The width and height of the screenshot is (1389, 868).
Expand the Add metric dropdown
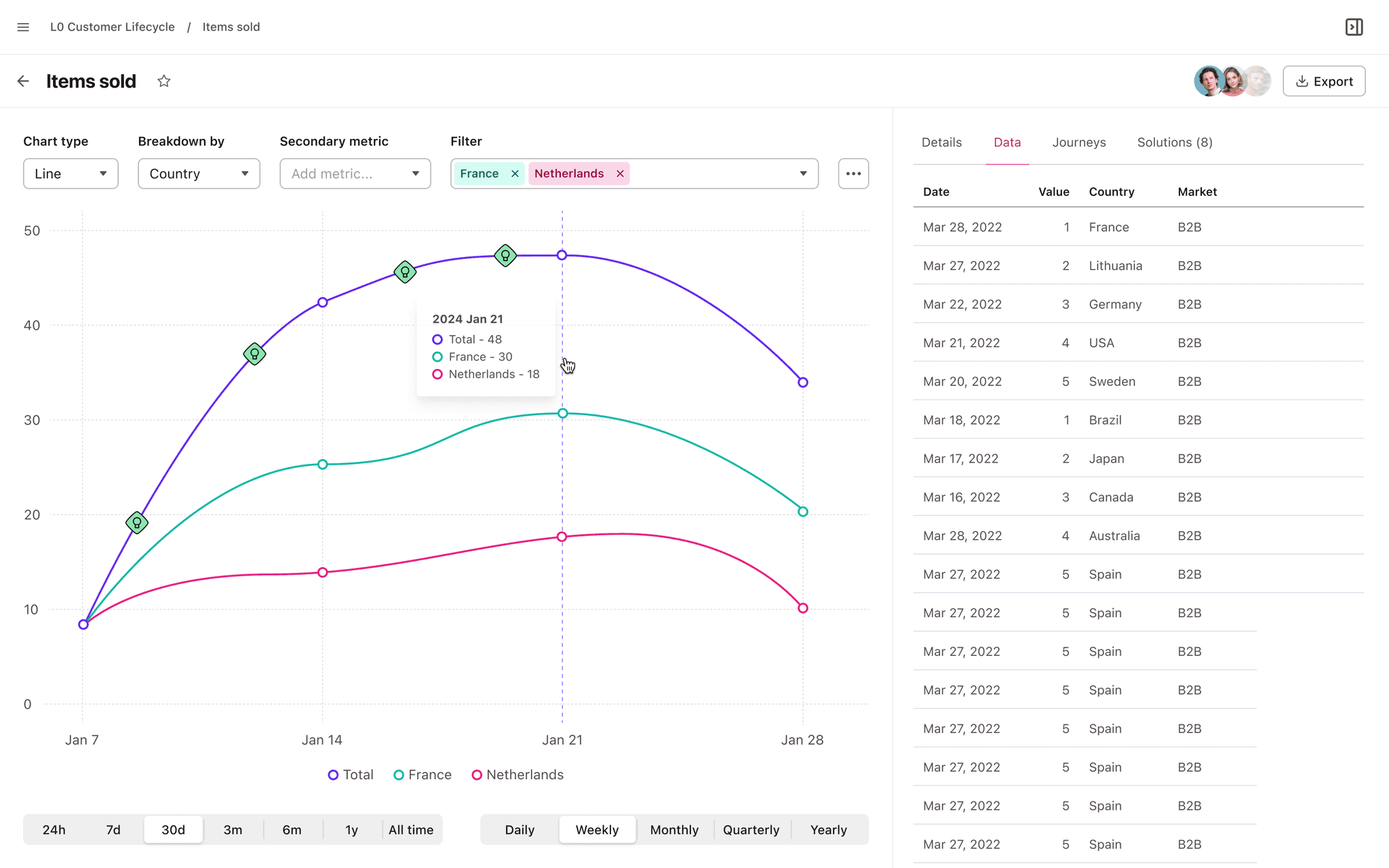(x=355, y=174)
